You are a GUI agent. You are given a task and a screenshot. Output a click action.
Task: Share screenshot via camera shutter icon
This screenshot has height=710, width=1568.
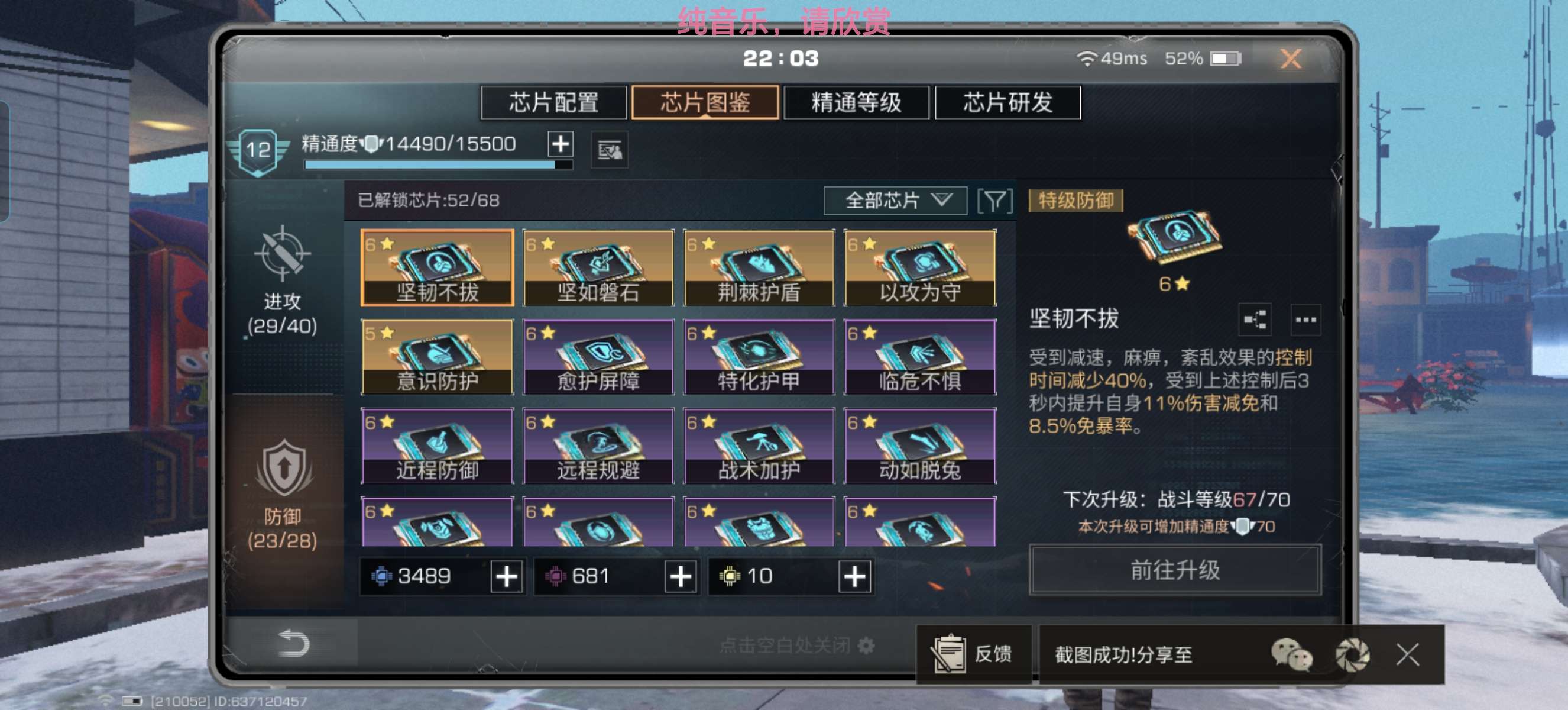1353,654
